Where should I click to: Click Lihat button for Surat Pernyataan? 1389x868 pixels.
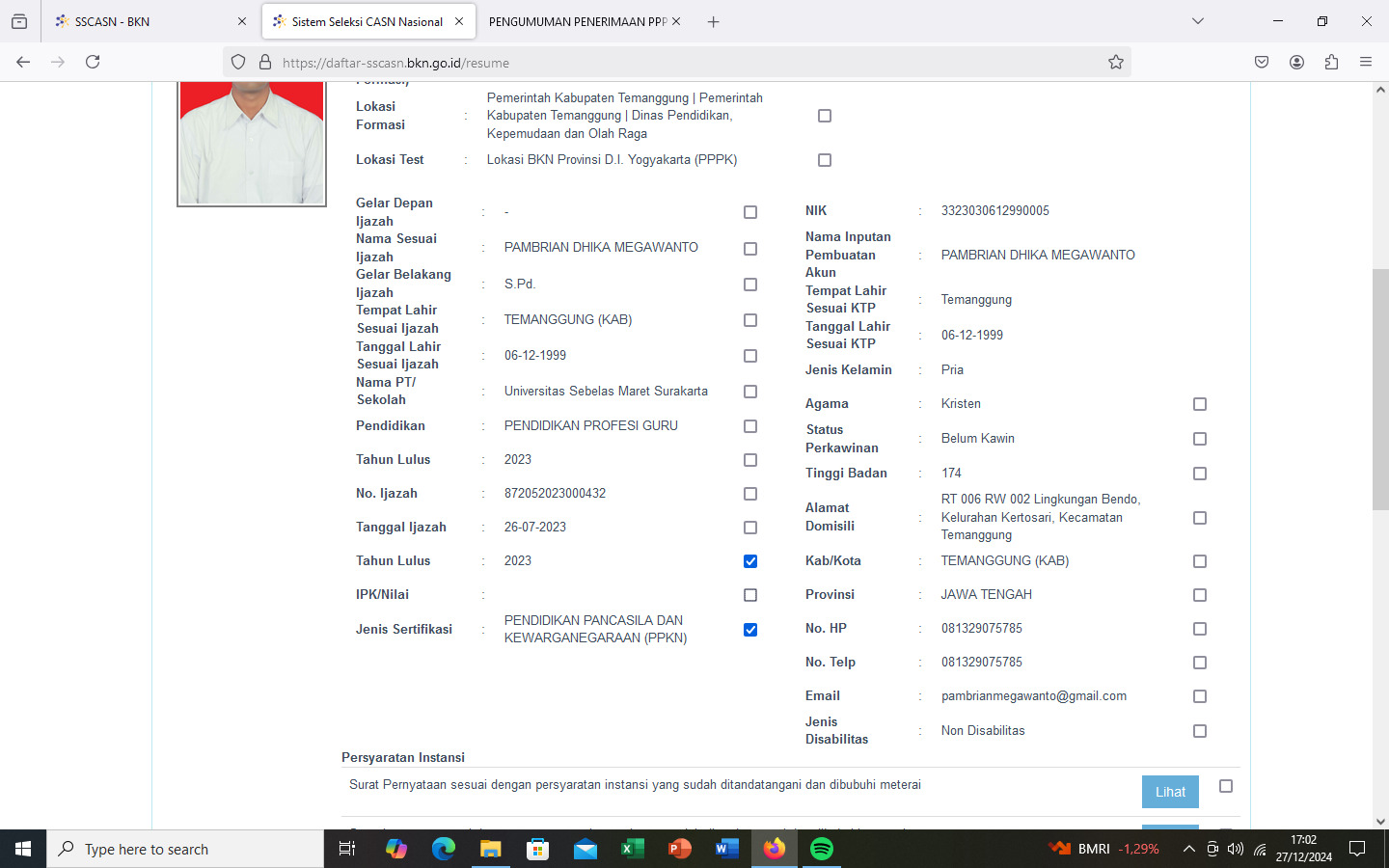click(1170, 792)
